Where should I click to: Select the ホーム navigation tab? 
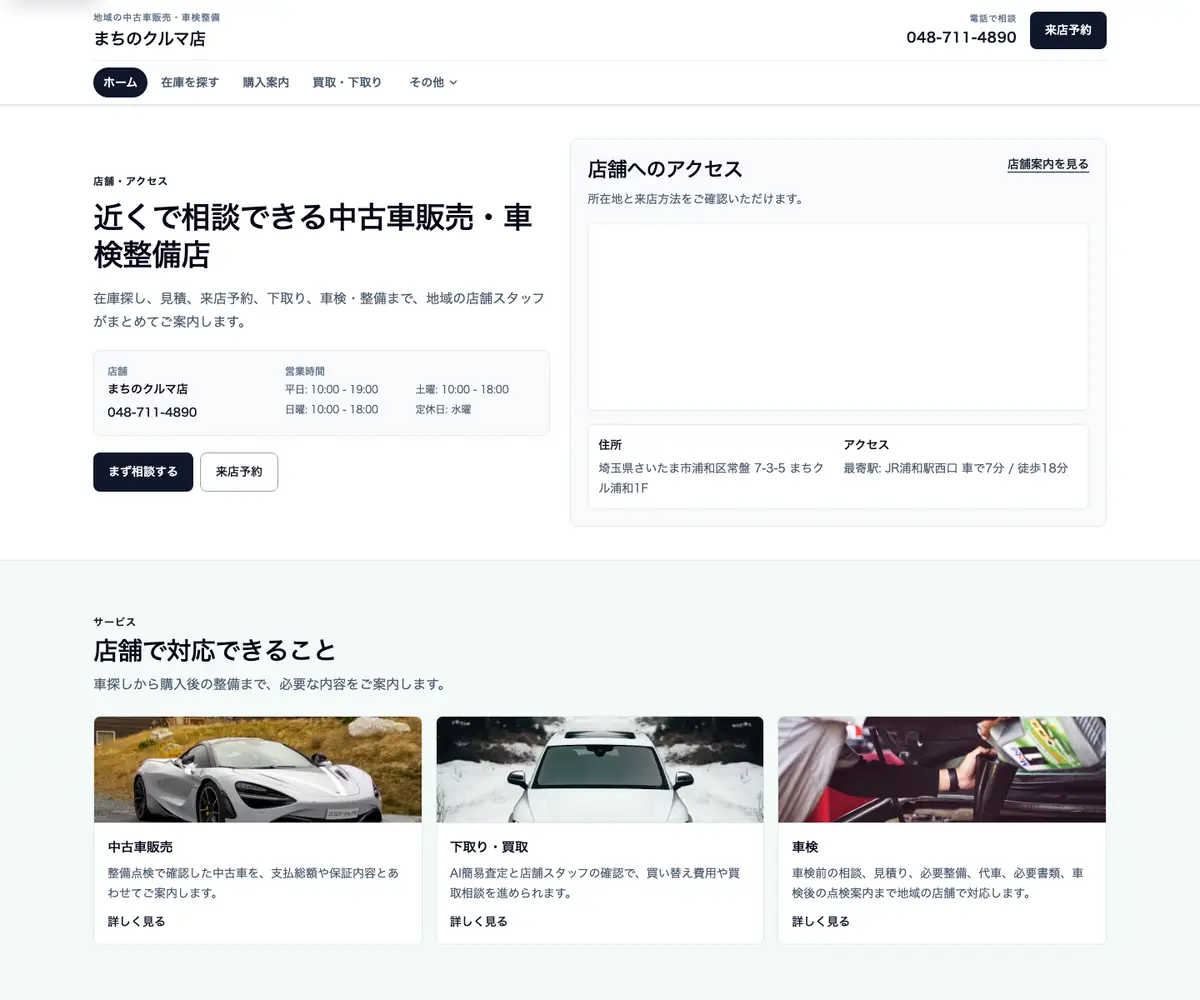point(120,82)
